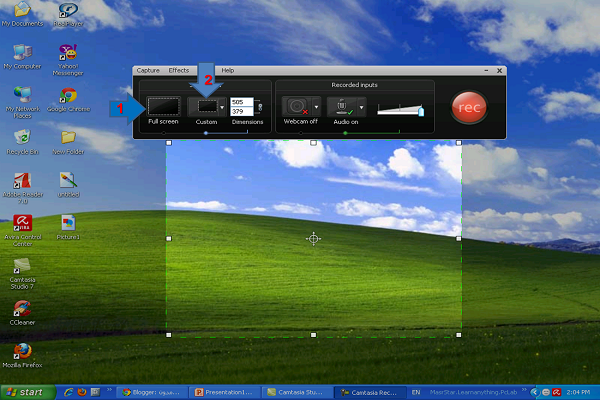Click the bottom-right handle of the capture region

click(458, 335)
